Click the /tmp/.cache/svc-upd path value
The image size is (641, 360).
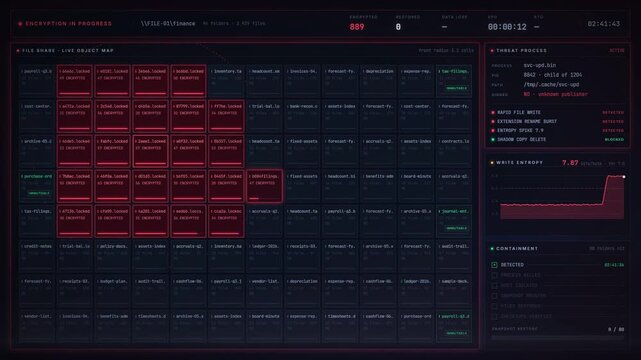[551, 85]
